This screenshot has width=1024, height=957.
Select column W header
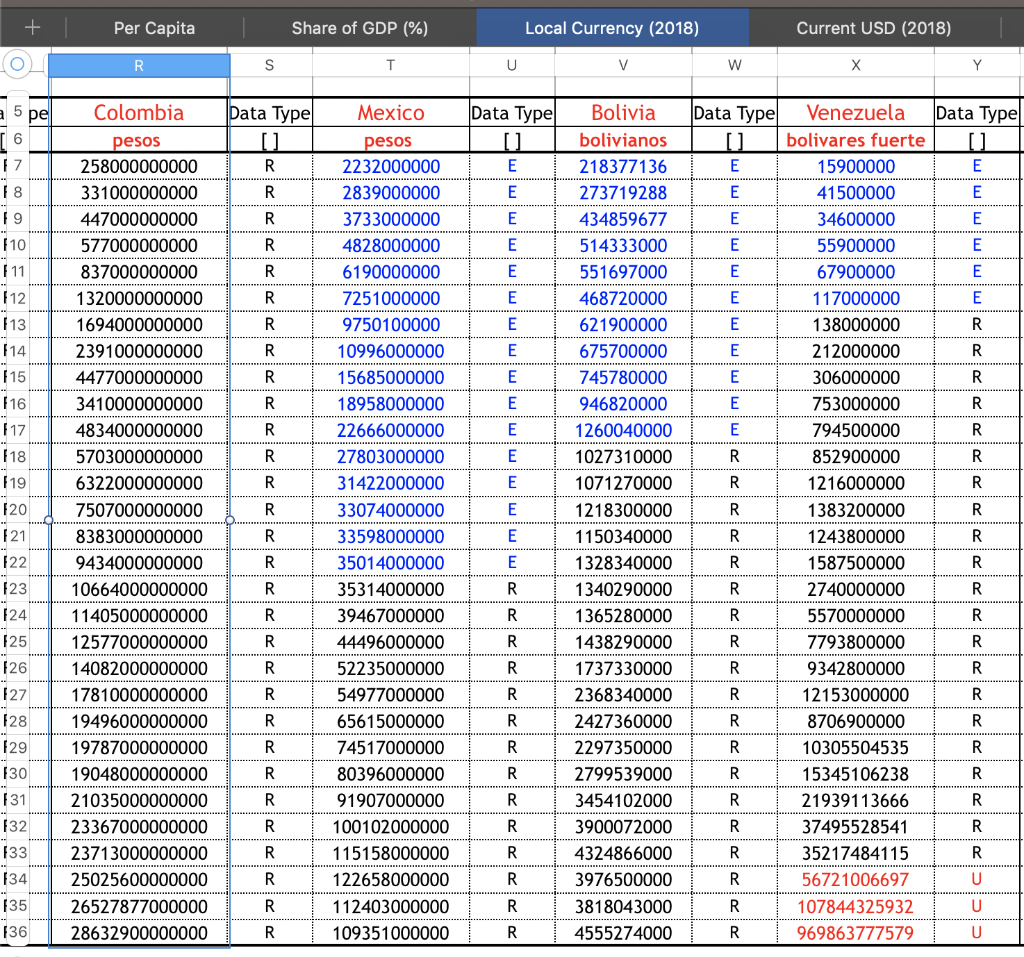(x=735, y=65)
